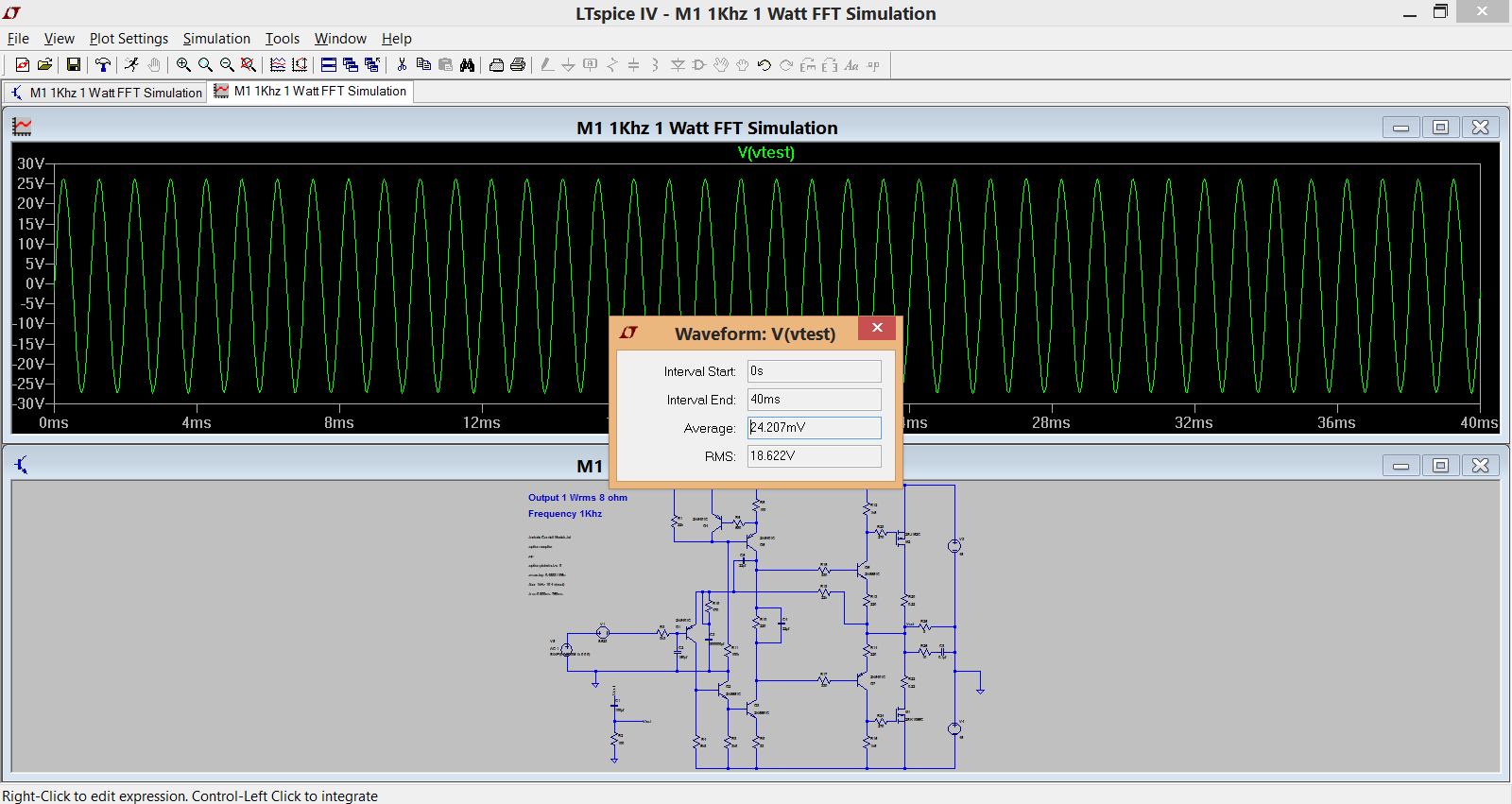Open the Tools menu
Viewport: 1512px width, 804px height.
(x=282, y=39)
